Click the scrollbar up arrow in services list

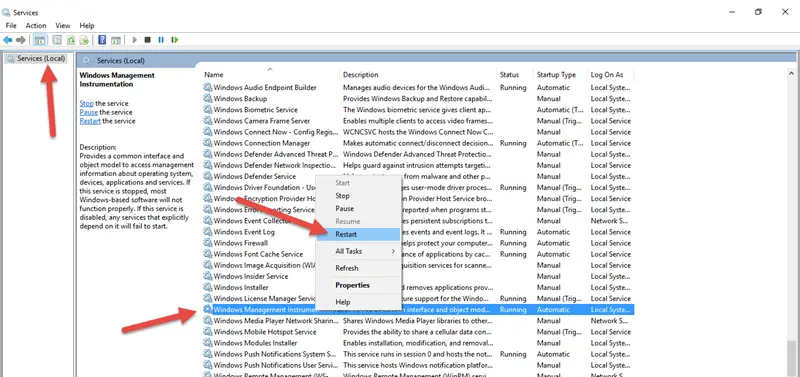(x=791, y=74)
